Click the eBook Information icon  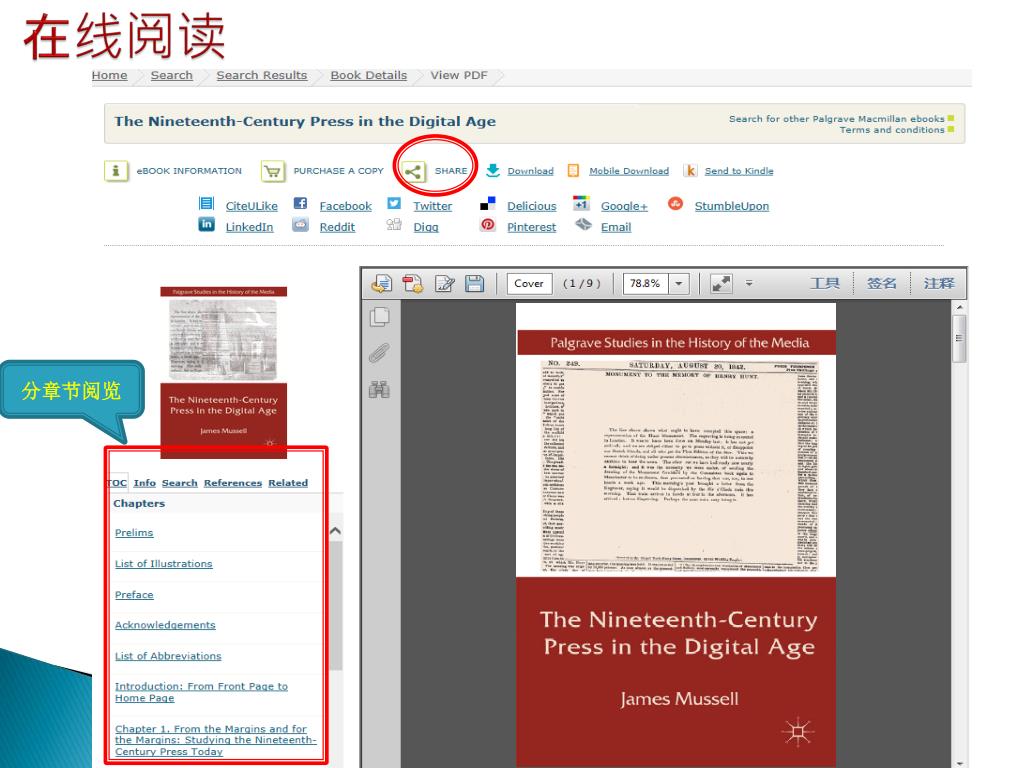[x=116, y=171]
